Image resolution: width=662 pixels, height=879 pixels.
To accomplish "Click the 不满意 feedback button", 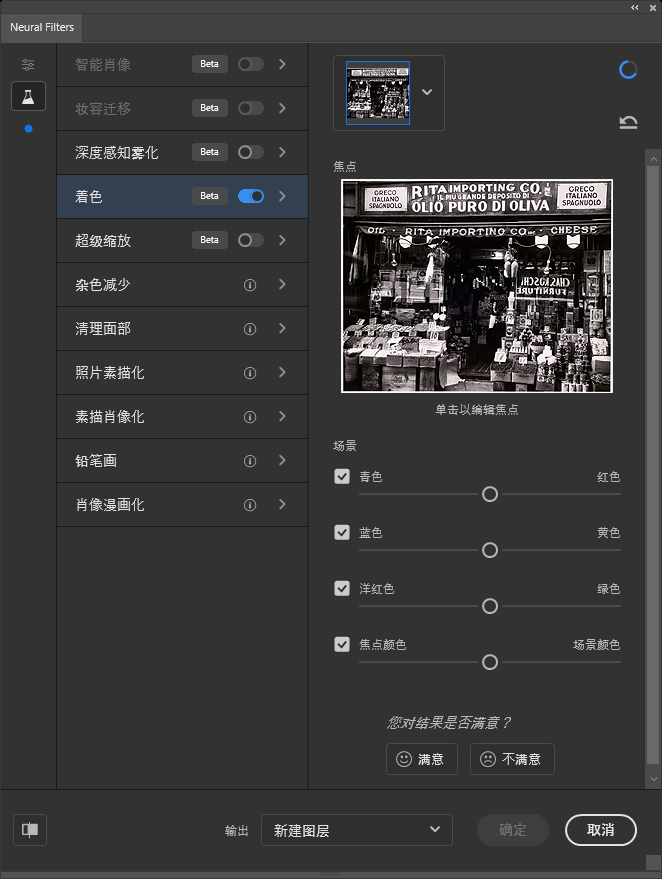I will [512, 759].
